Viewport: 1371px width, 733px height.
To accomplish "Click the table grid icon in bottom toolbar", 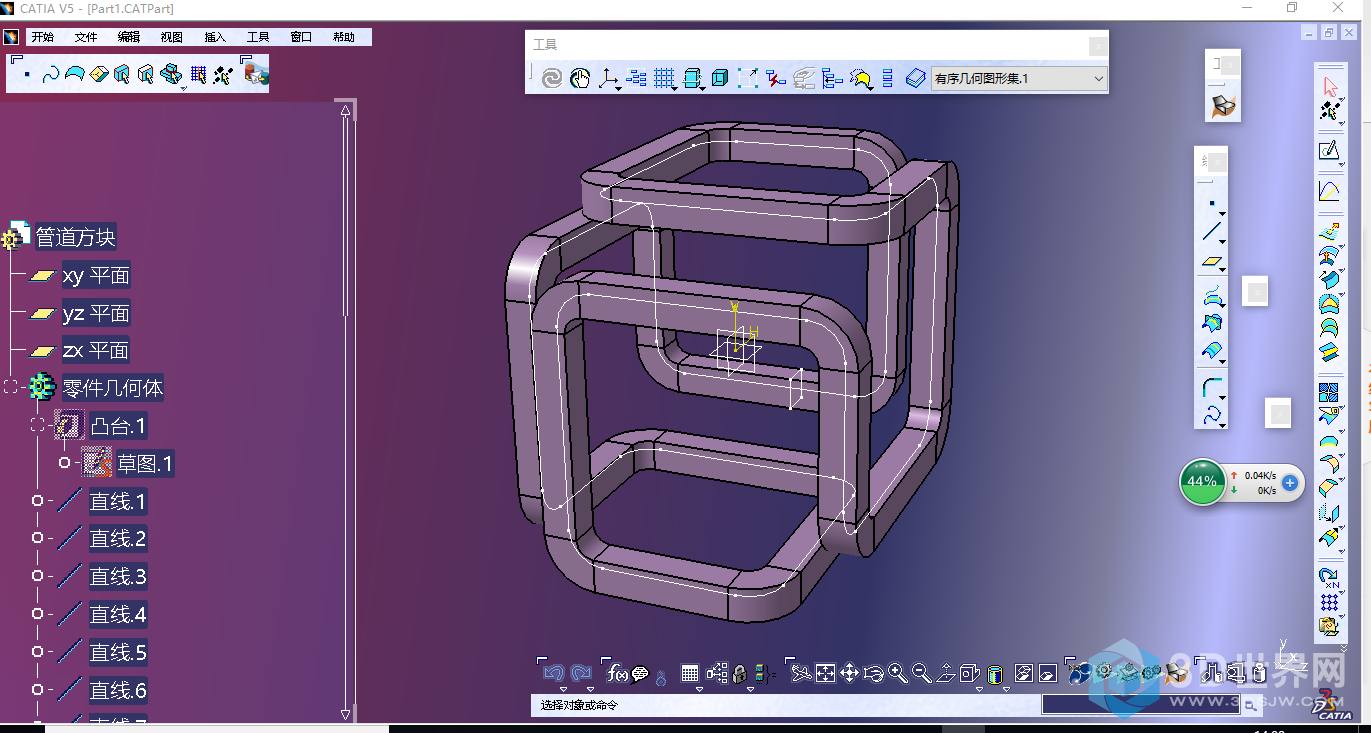I will (x=690, y=674).
